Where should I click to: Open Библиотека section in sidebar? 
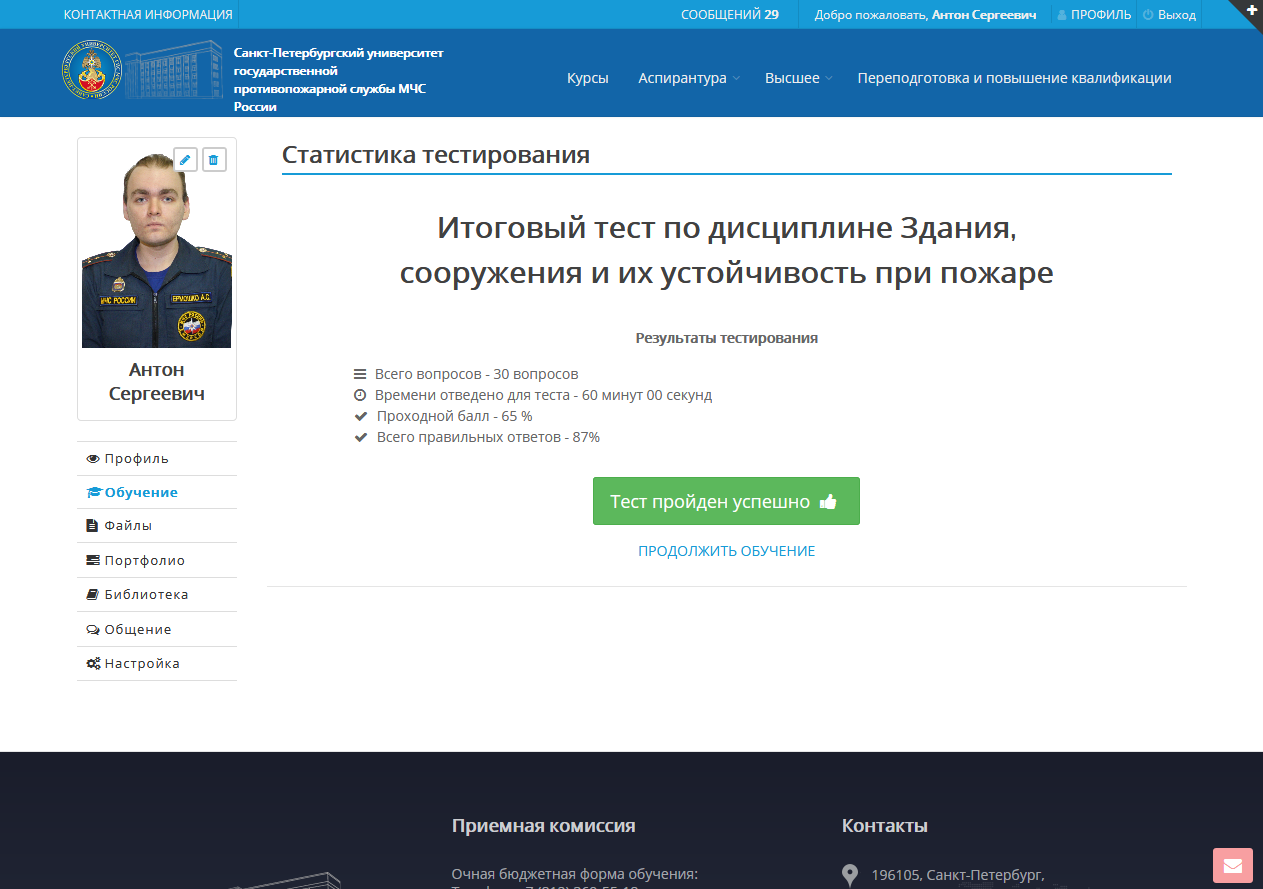146,594
